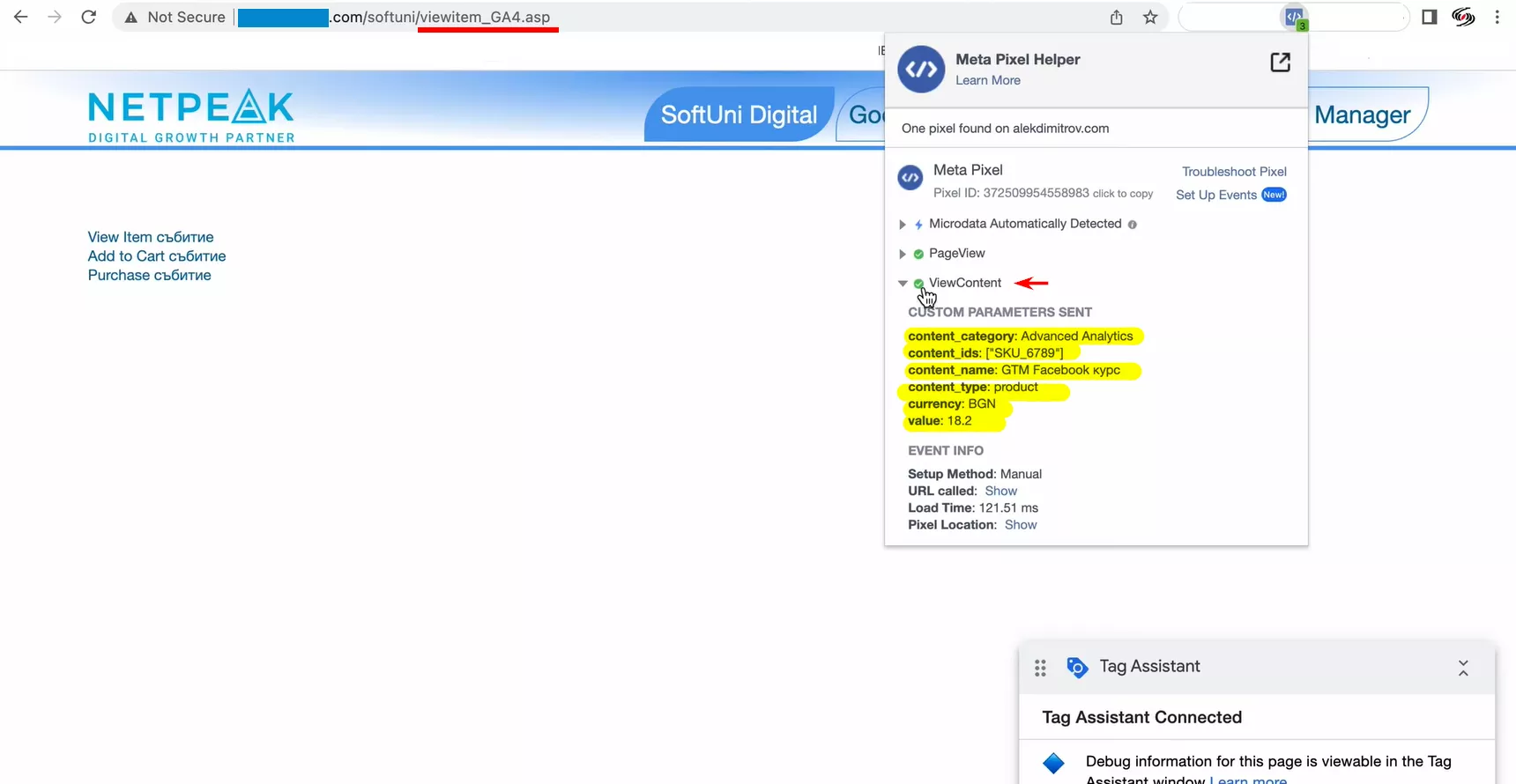1516x784 pixels.
Task: Click the Learn More link
Action: click(988, 80)
